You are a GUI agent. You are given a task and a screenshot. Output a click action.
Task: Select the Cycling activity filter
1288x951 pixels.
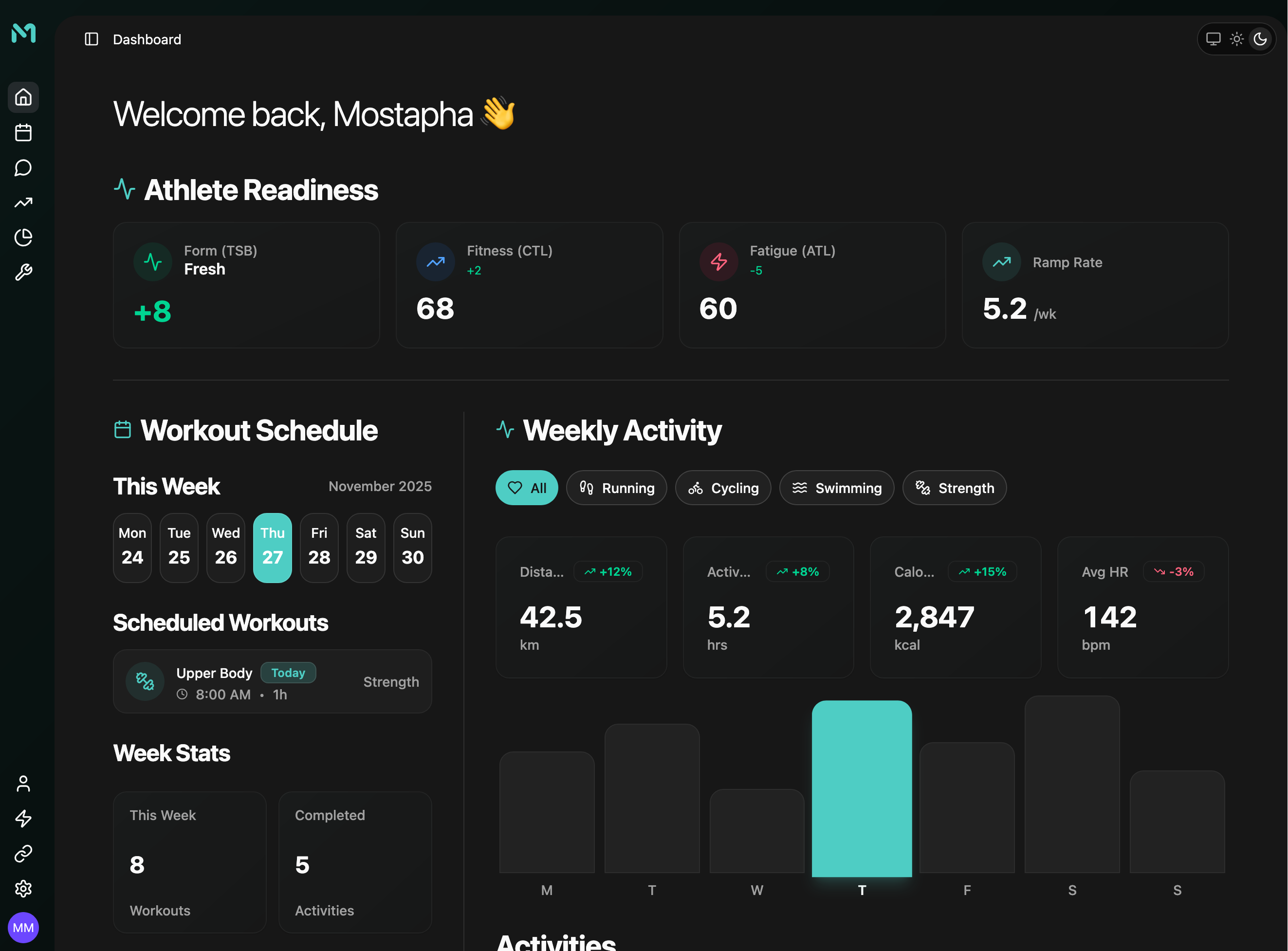(x=722, y=488)
